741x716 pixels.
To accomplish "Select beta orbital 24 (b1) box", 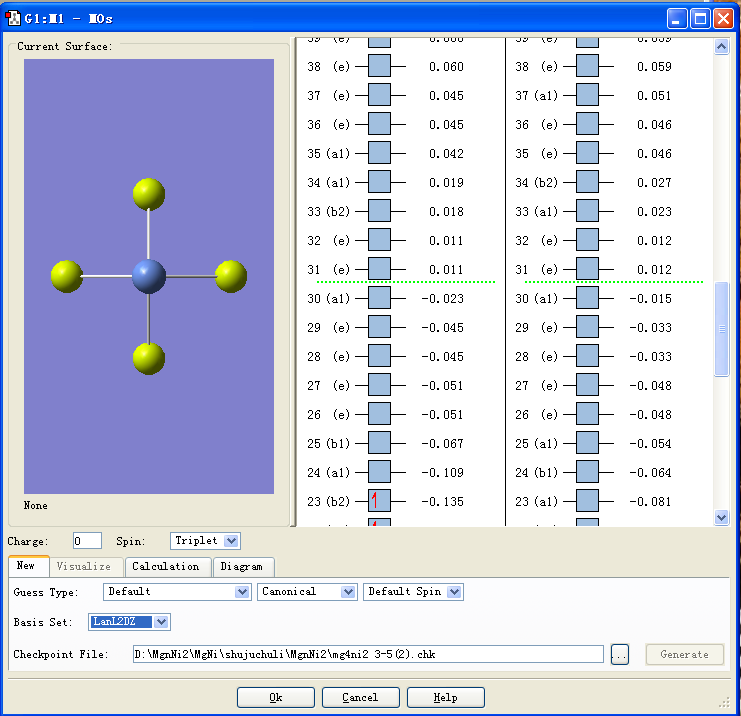I will click(x=587, y=472).
